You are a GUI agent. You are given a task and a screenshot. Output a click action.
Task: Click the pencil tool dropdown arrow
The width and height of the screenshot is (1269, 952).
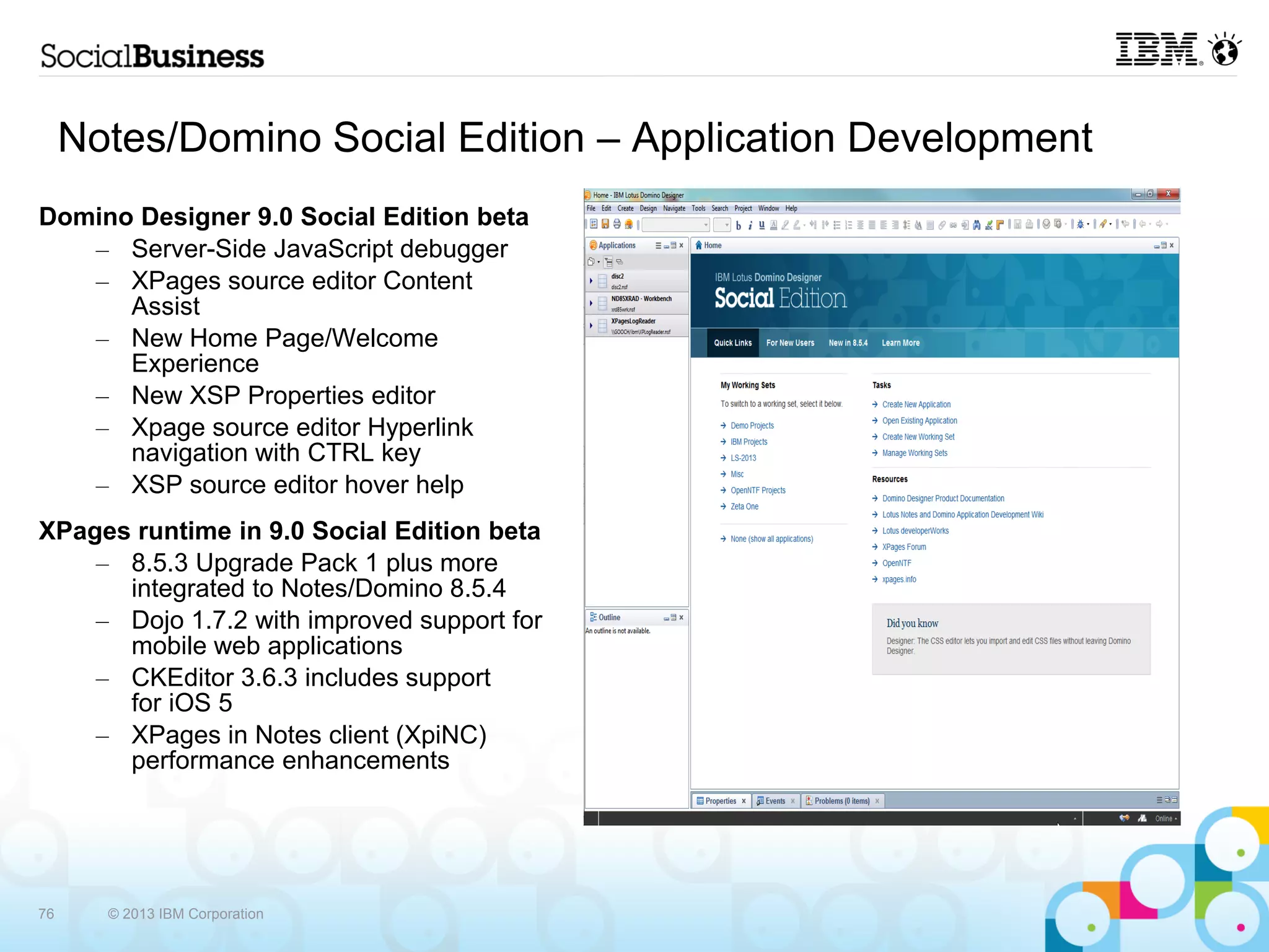[x=1110, y=224]
